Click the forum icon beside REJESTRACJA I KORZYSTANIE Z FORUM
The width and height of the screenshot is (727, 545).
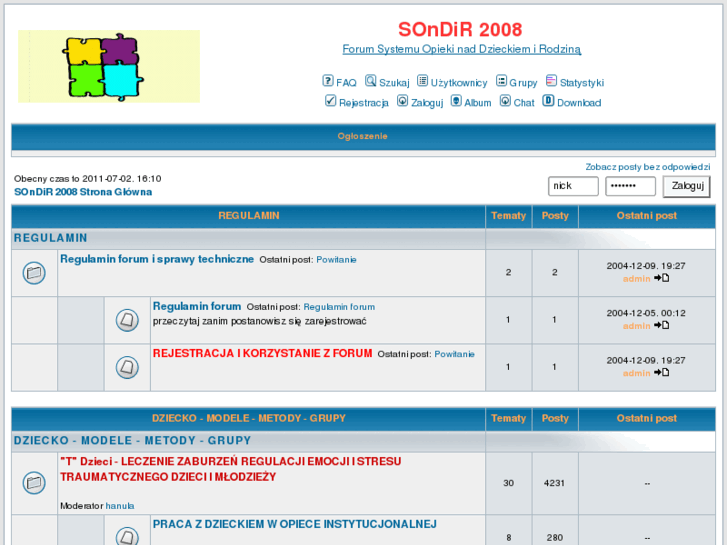127,367
